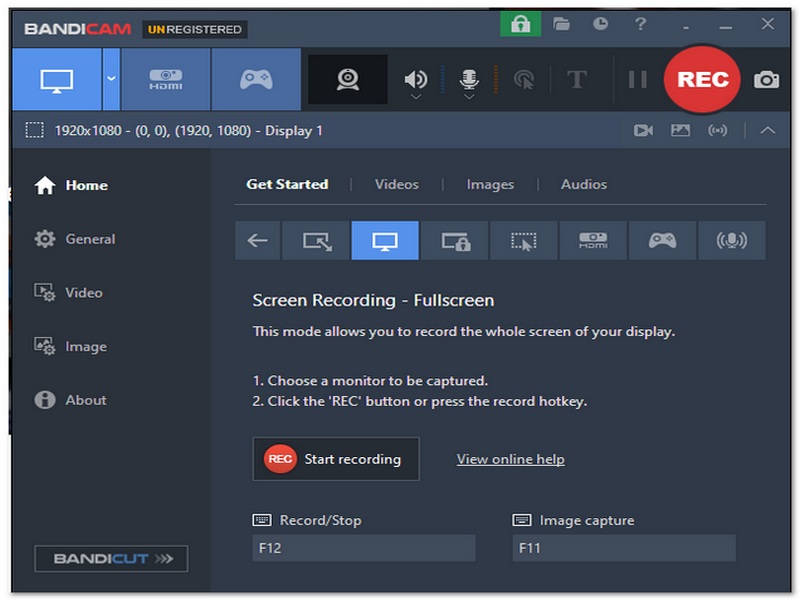
Task: Open the output folder icon
Action: coord(561,24)
